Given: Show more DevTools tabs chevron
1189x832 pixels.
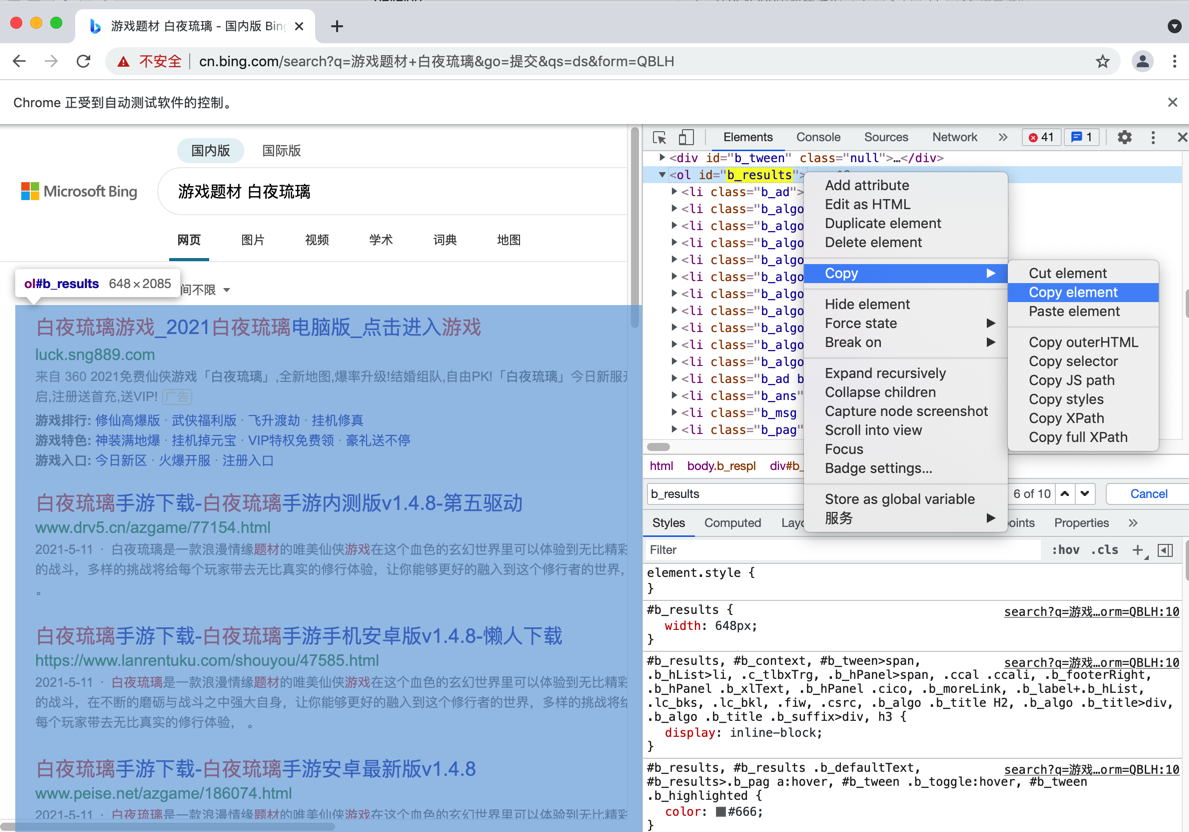Looking at the screenshot, I should click(1002, 137).
